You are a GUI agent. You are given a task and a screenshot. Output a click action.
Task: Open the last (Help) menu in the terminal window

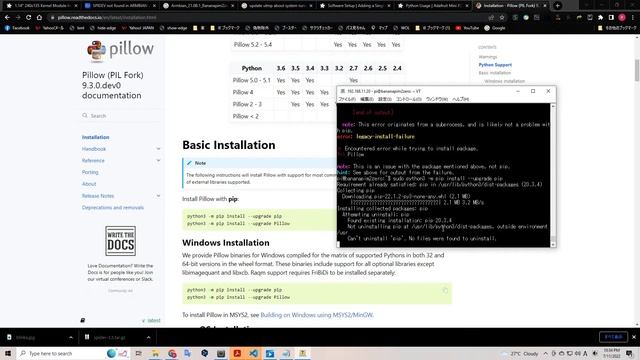[x=460, y=99]
